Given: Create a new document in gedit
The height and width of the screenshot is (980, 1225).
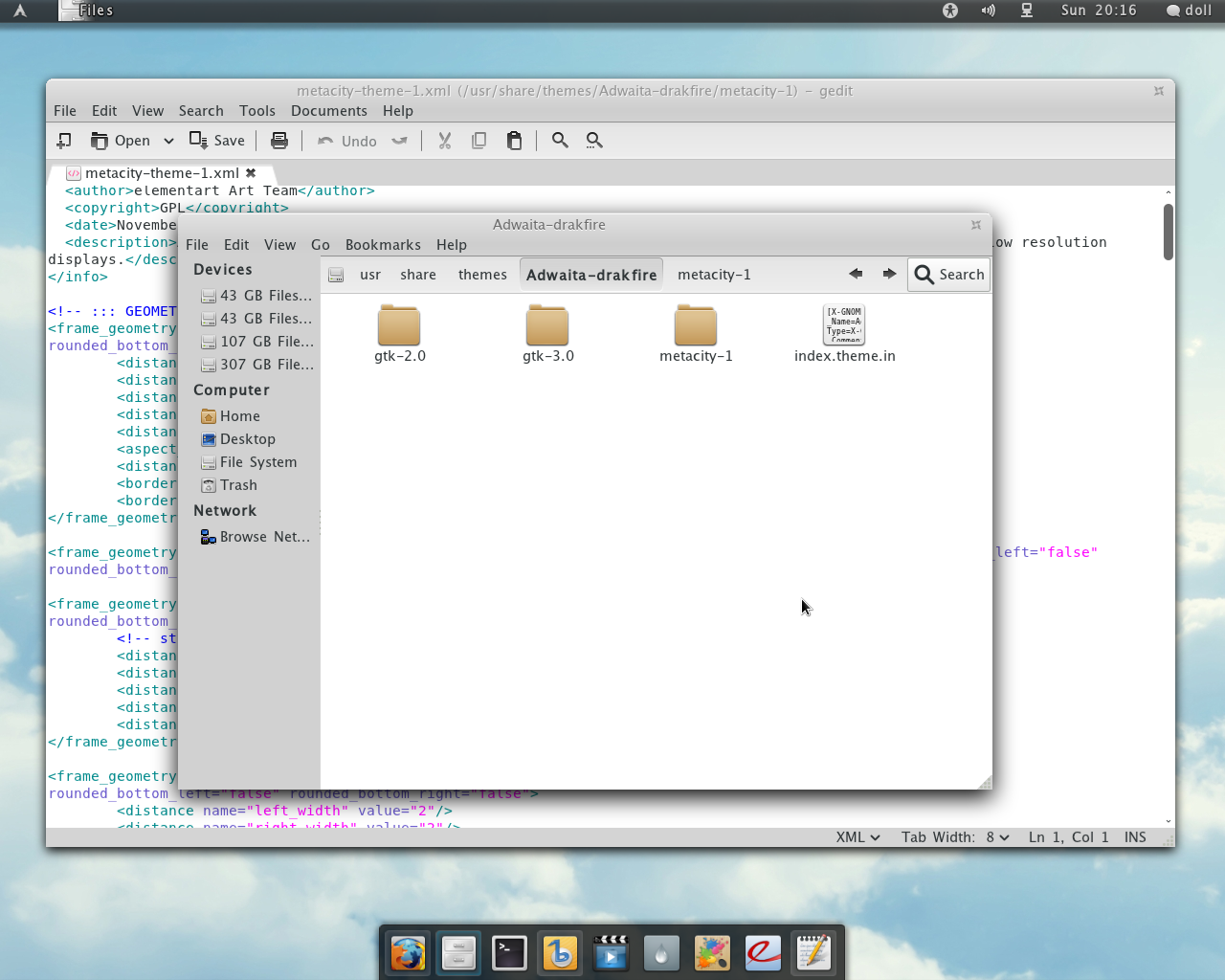Looking at the screenshot, I should click(64, 141).
